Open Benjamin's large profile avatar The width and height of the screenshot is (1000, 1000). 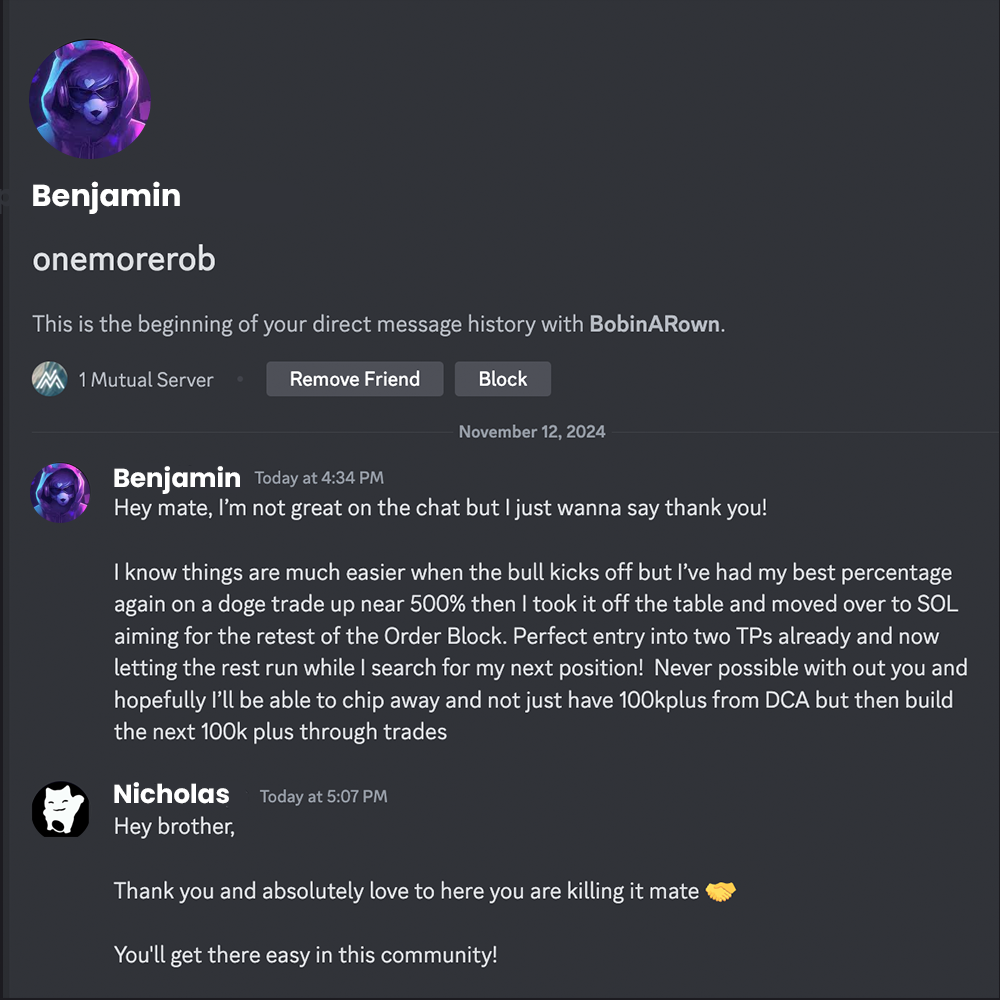pos(90,100)
